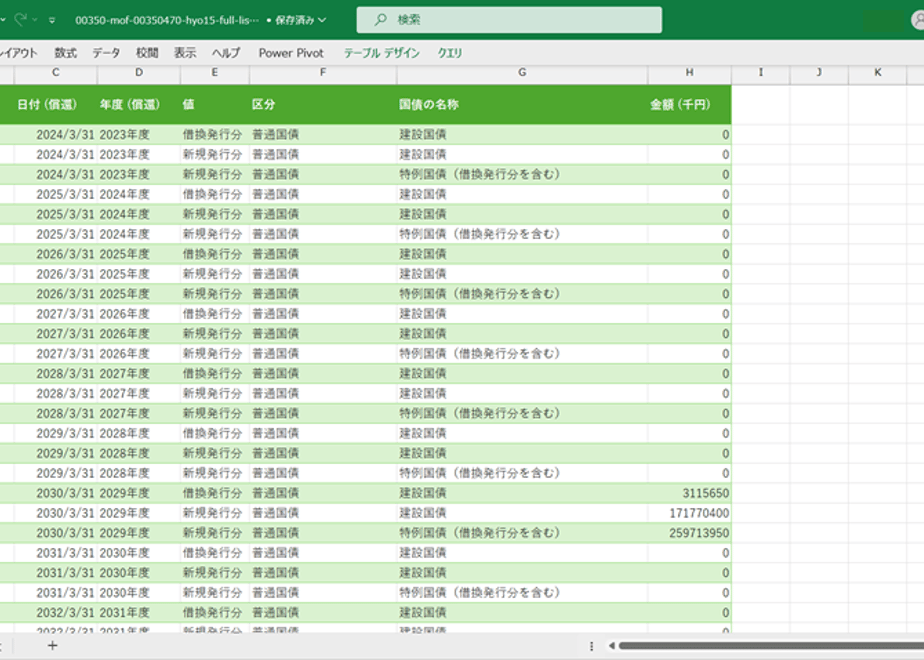The width and height of the screenshot is (924, 660).
Task: Select 普通国債 cell in the 2028/3/31 借換発行分 row
Action: (x=323, y=374)
